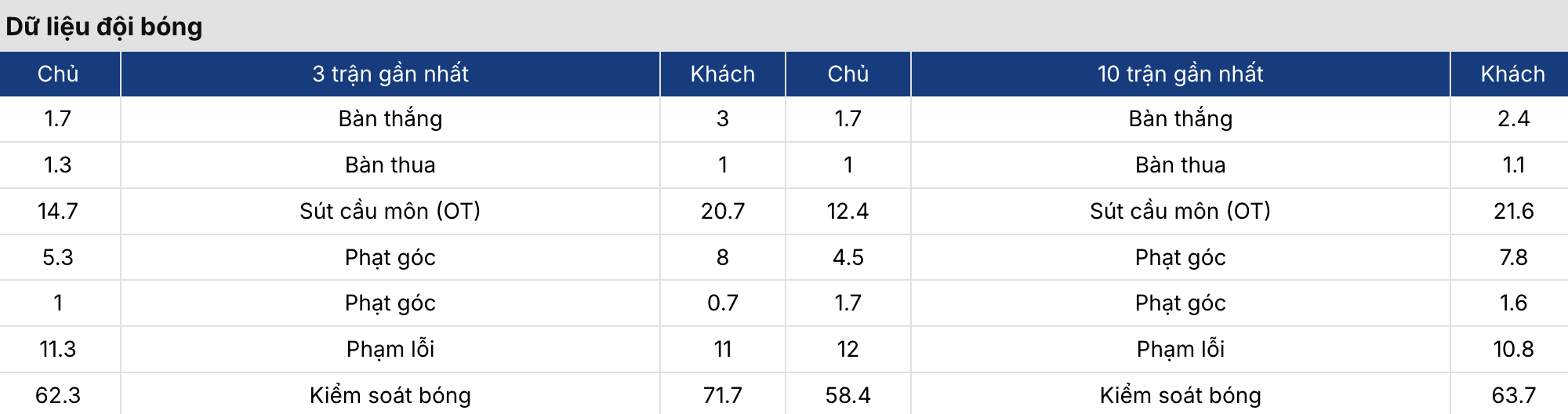Screen dimensions: 1568x414
Task: Click the home shots value 14.7
Action: click(58, 211)
